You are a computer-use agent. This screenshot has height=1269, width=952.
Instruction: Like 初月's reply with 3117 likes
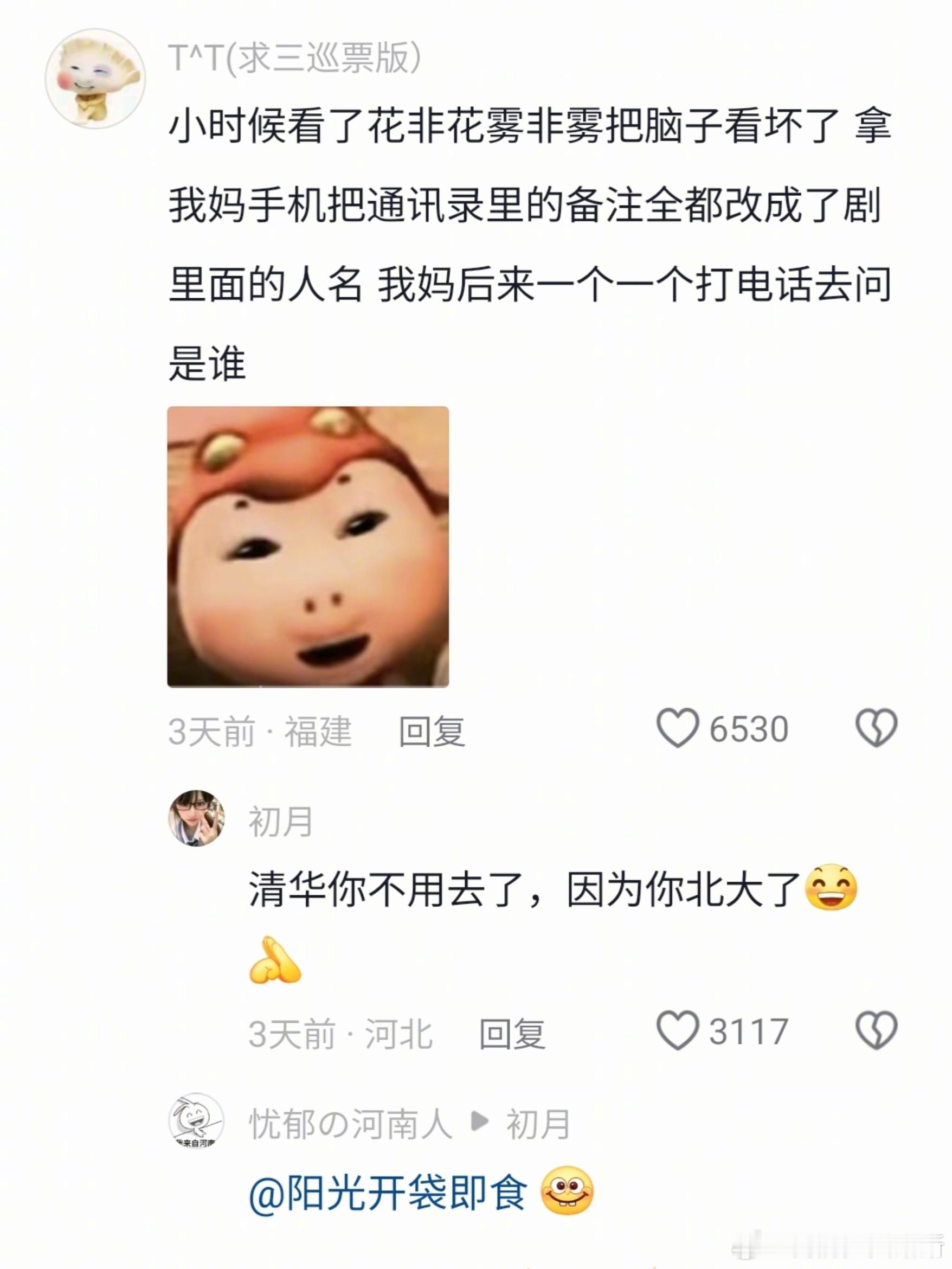tap(677, 1031)
